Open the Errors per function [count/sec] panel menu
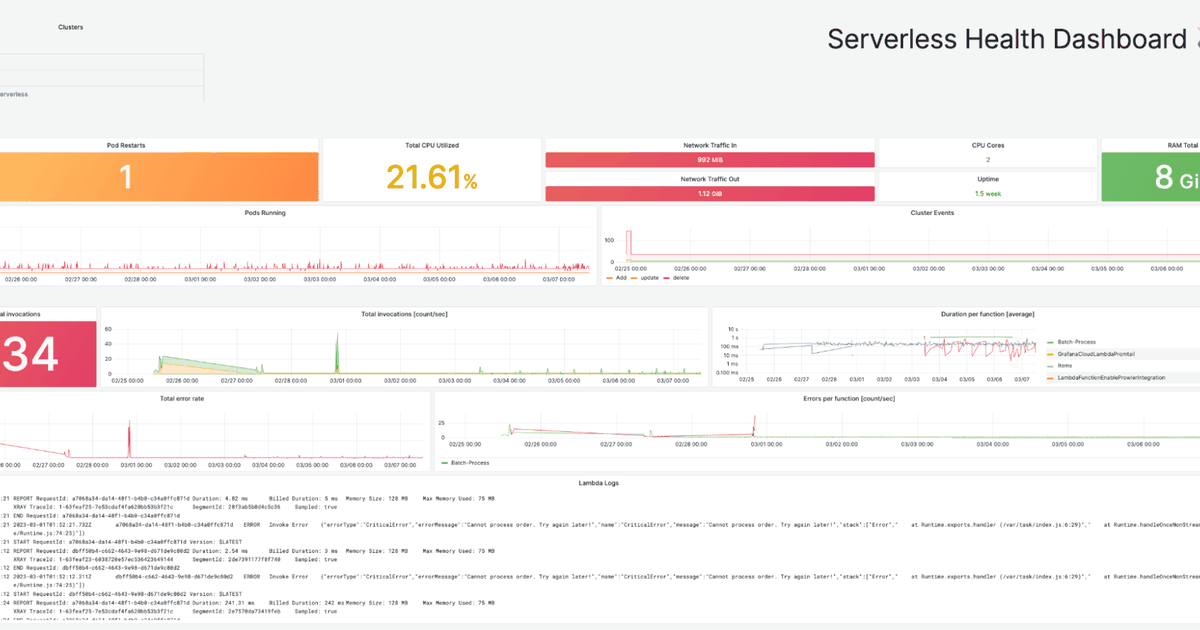 click(x=850, y=398)
